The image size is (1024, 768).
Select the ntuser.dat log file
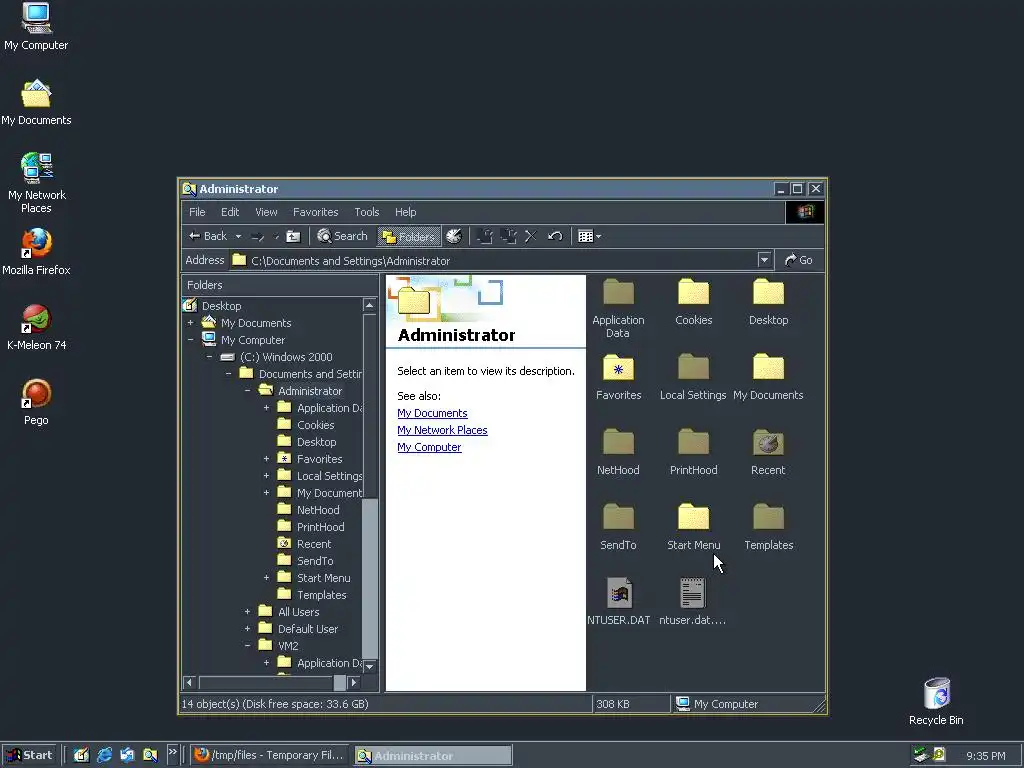coord(693,594)
